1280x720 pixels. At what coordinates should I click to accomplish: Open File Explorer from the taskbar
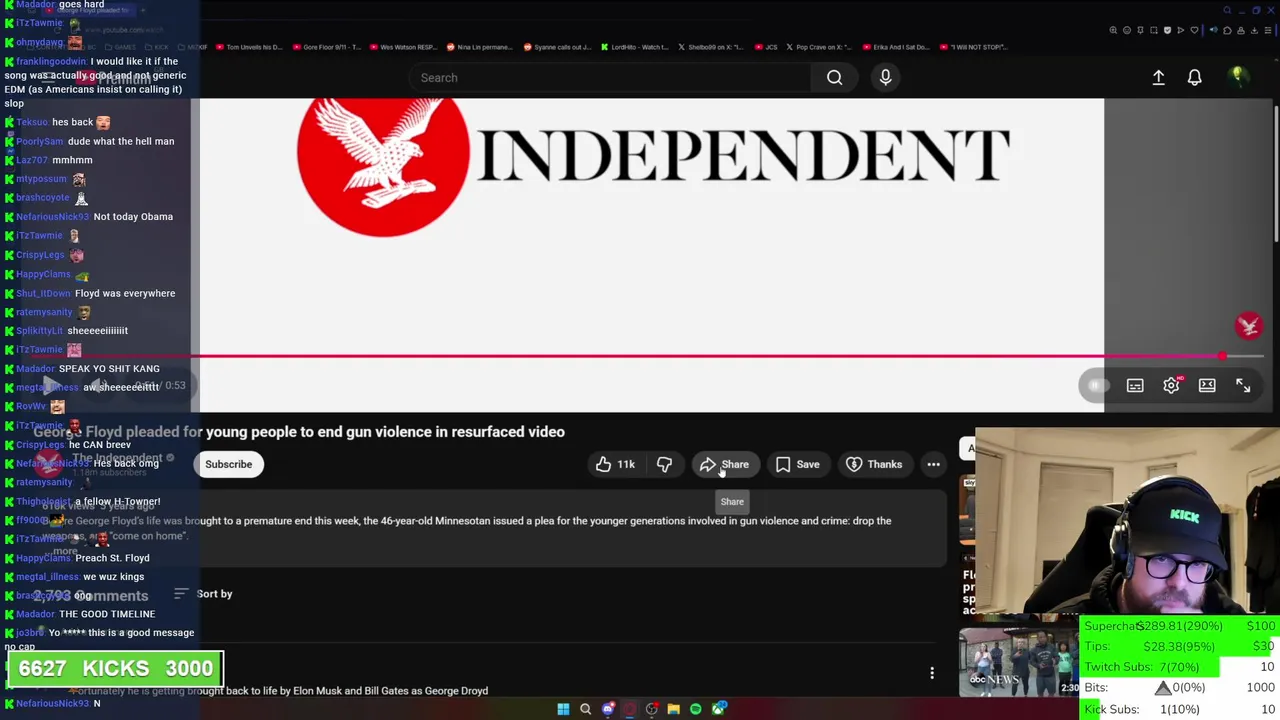pyautogui.click(x=673, y=709)
